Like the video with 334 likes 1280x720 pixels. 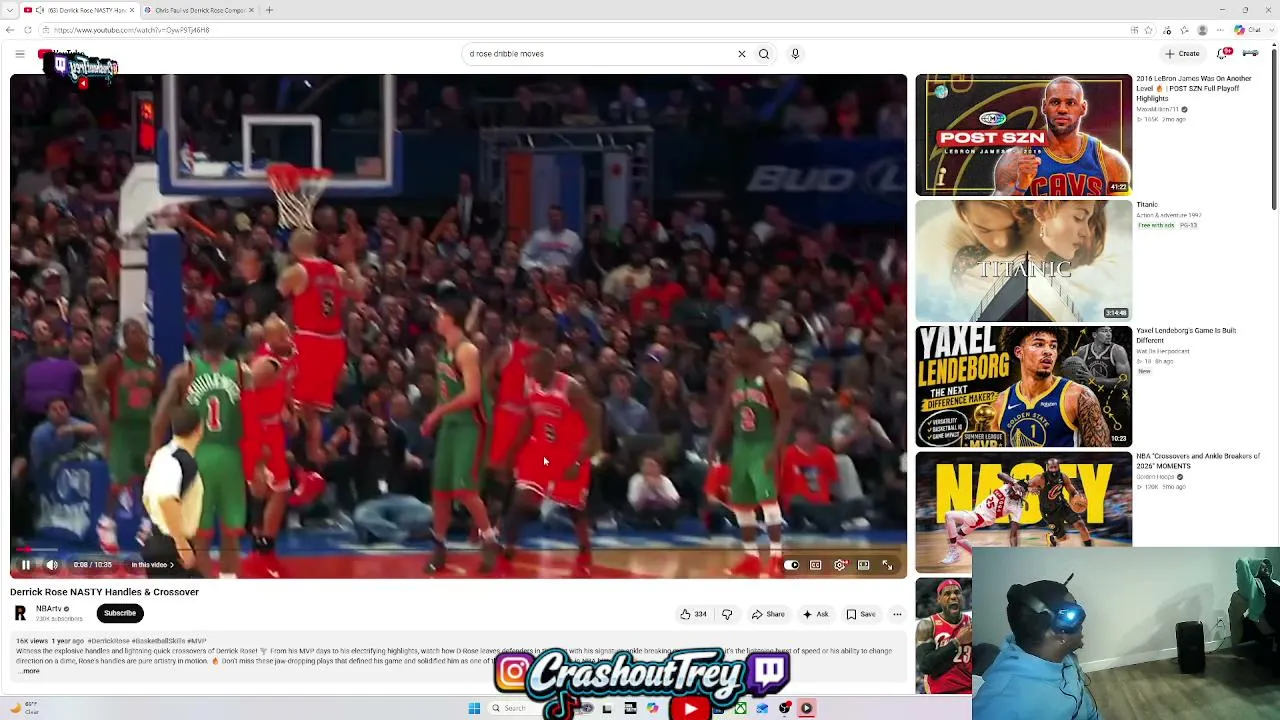click(693, 614)
